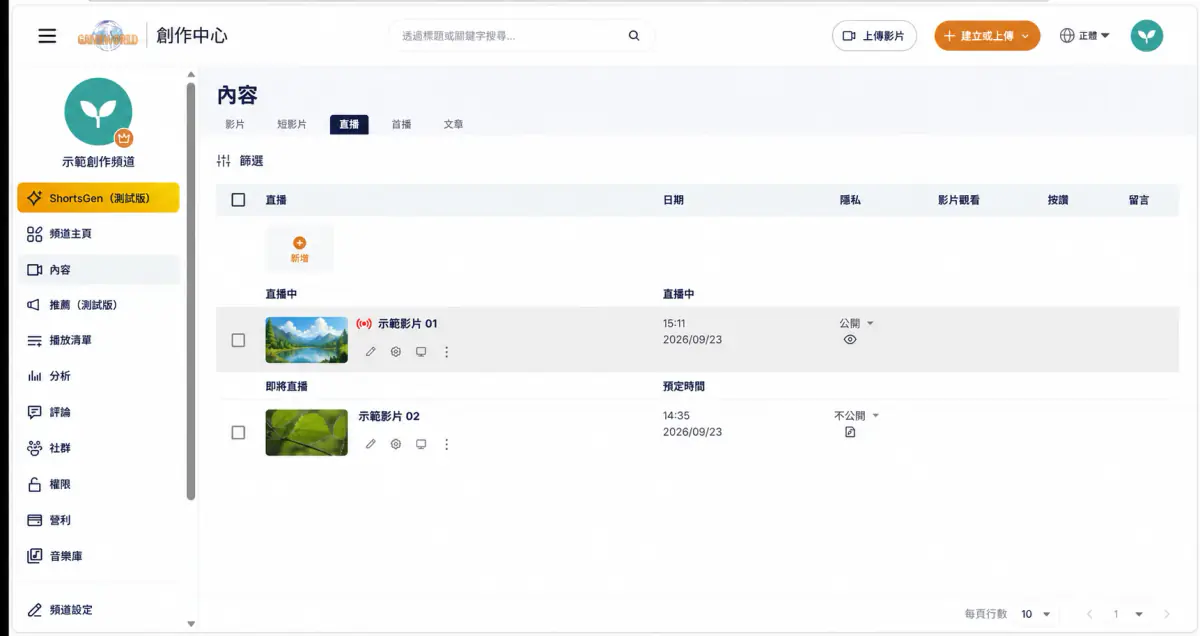Open the hamburger navigation menu
This screenshot has height=636, width=1200.
point(47,36)
